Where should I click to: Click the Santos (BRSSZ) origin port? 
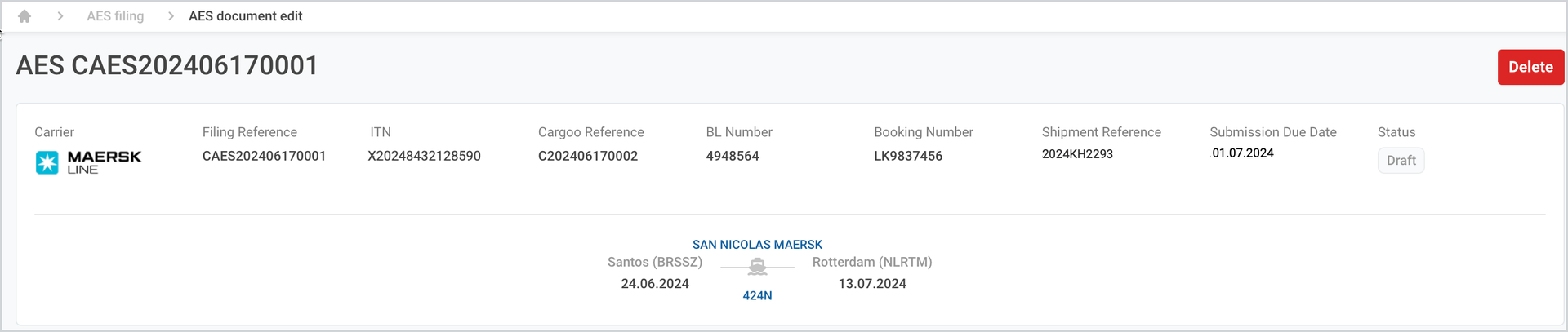point(655,262)
